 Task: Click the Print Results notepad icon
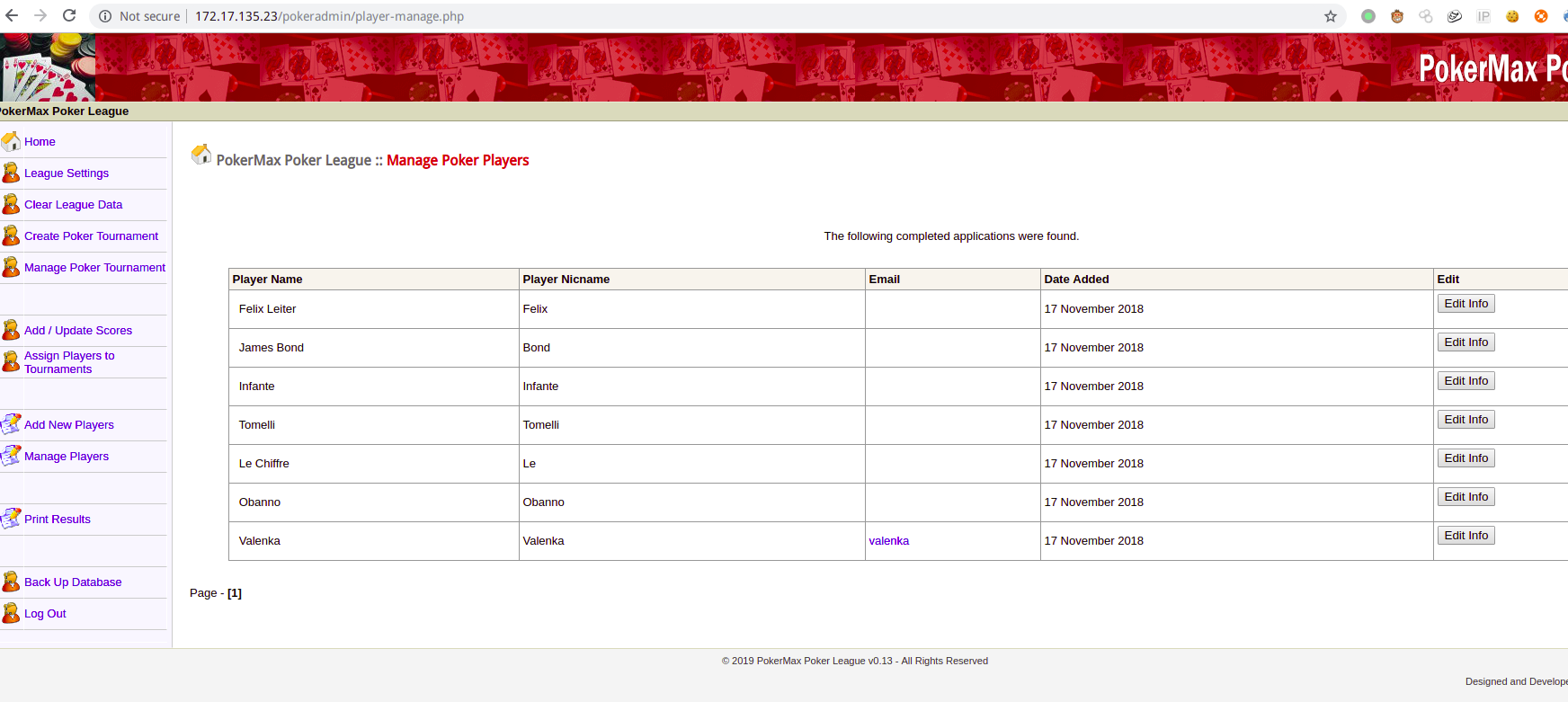click(x=11, y=519)
